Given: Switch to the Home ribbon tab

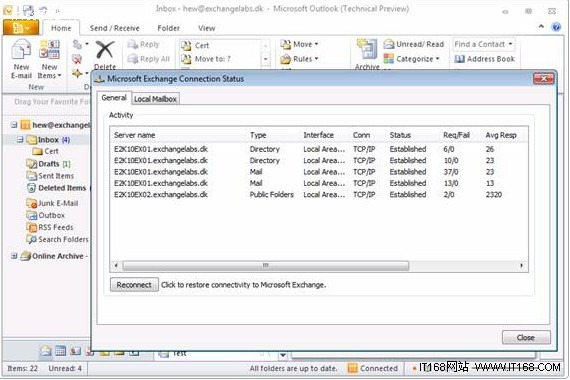Looking at the screenshot, I should point(61,28).
